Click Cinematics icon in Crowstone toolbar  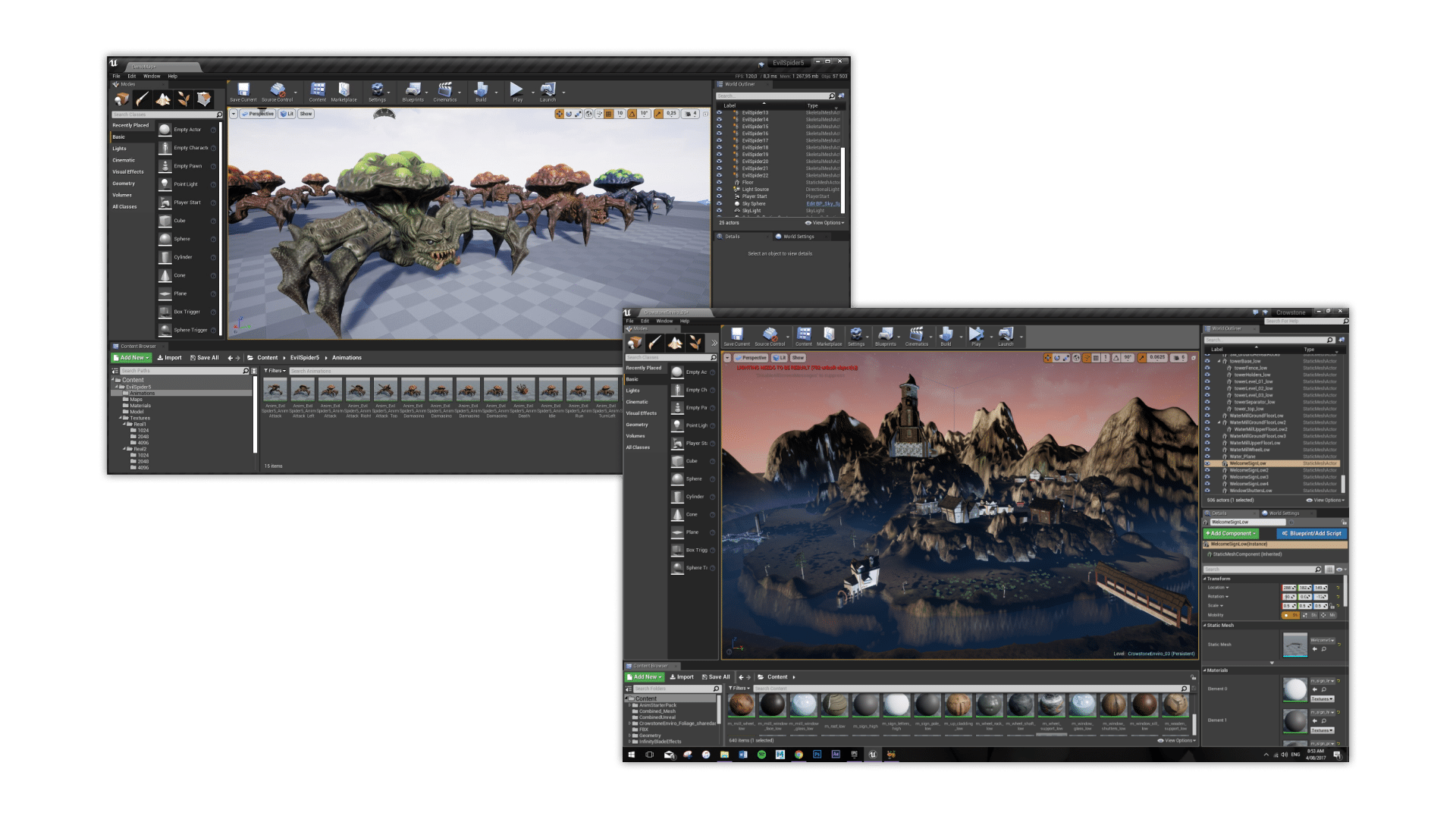[916, 337]
